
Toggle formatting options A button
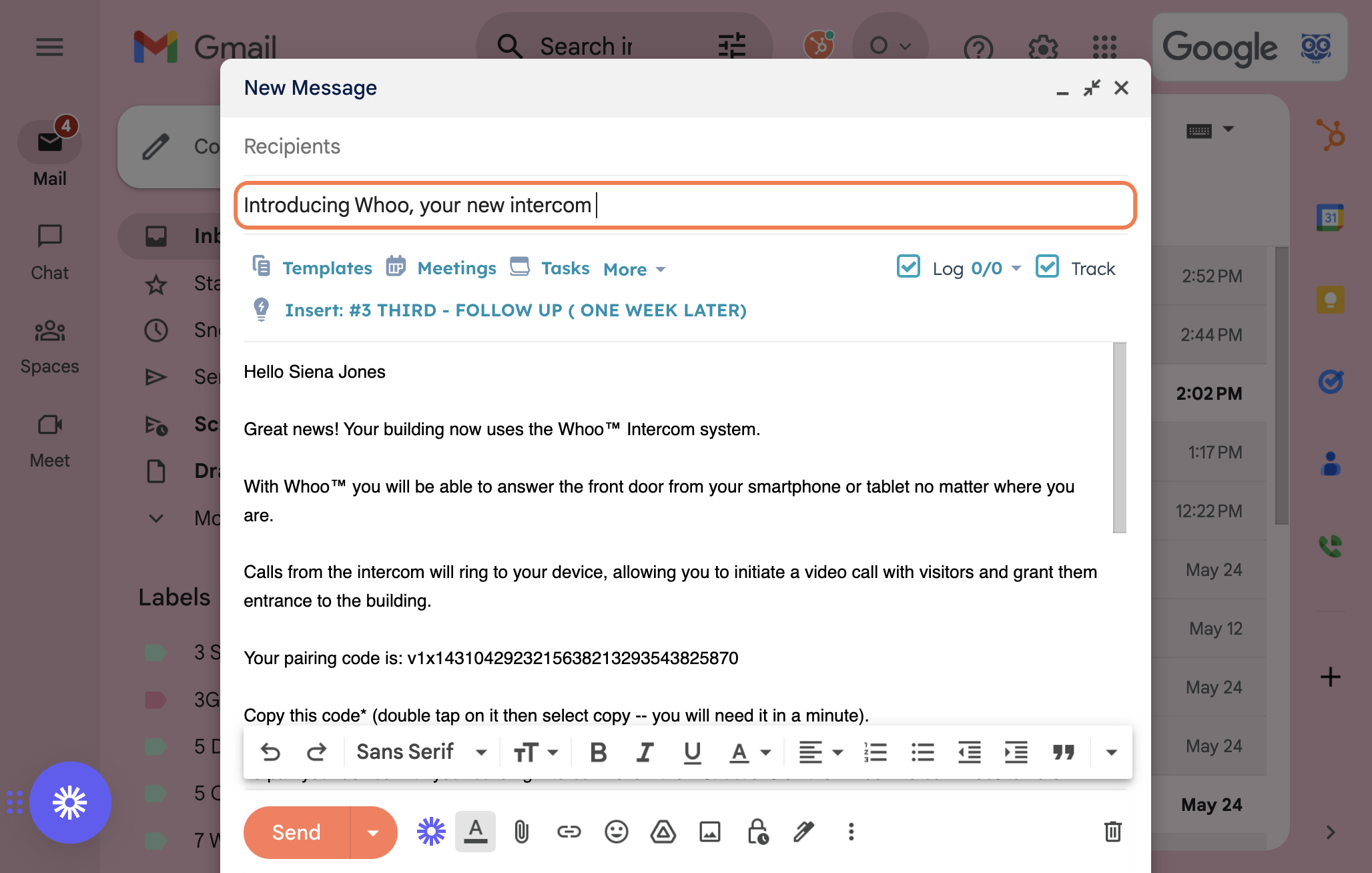(476, 832)
